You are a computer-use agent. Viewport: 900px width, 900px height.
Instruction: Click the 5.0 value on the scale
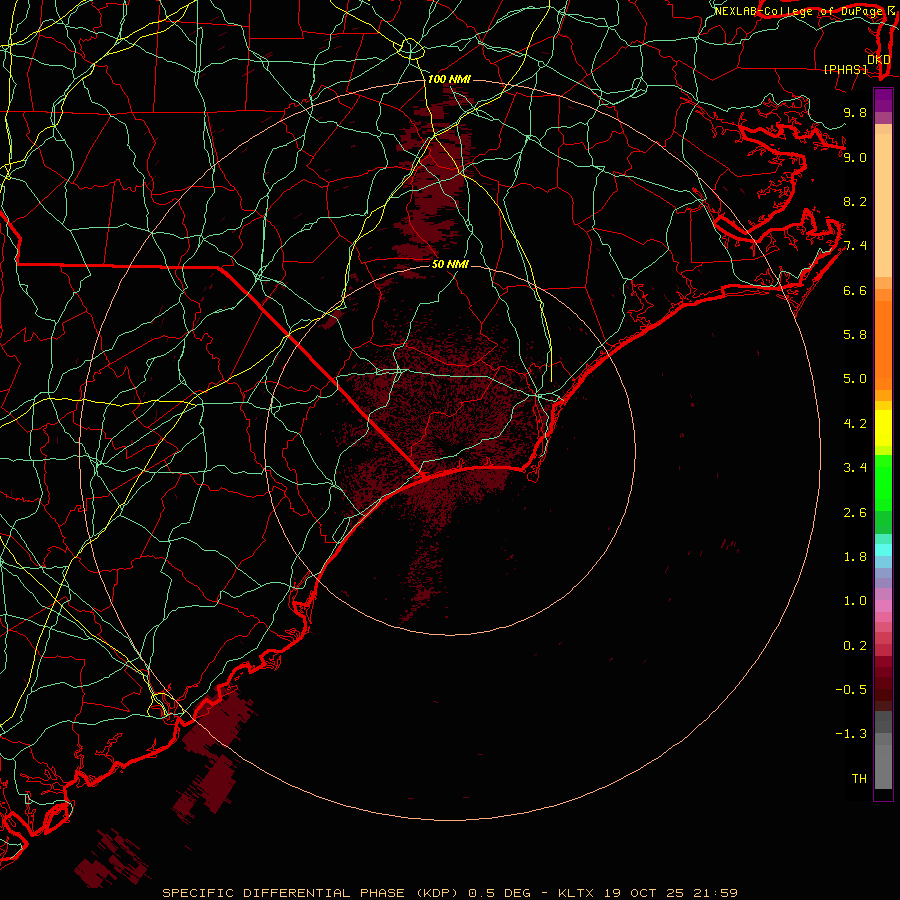click(855, 379)
